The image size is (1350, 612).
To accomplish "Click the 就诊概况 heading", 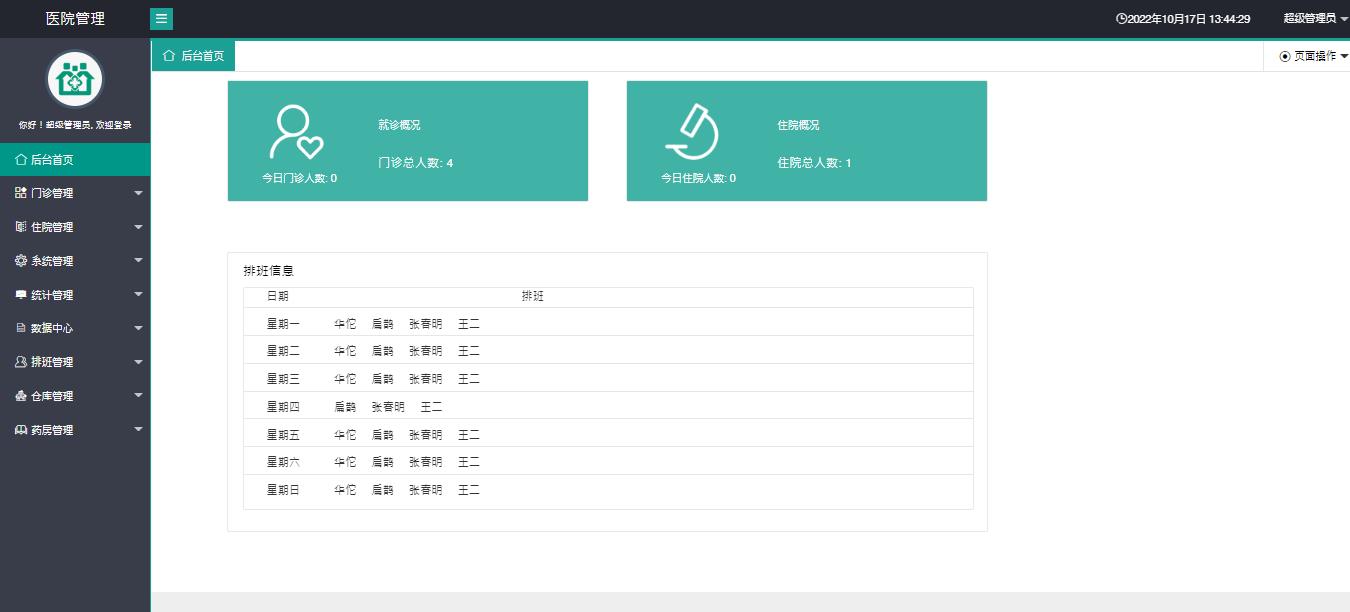I will point(399,125).
